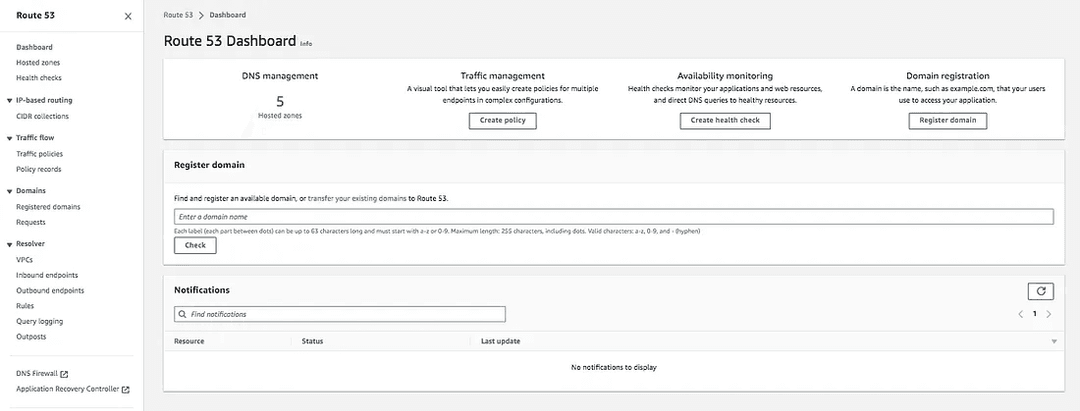Click the Check domain button
This screenshot has width=1080, height=411.
click(x=195, y=245)
